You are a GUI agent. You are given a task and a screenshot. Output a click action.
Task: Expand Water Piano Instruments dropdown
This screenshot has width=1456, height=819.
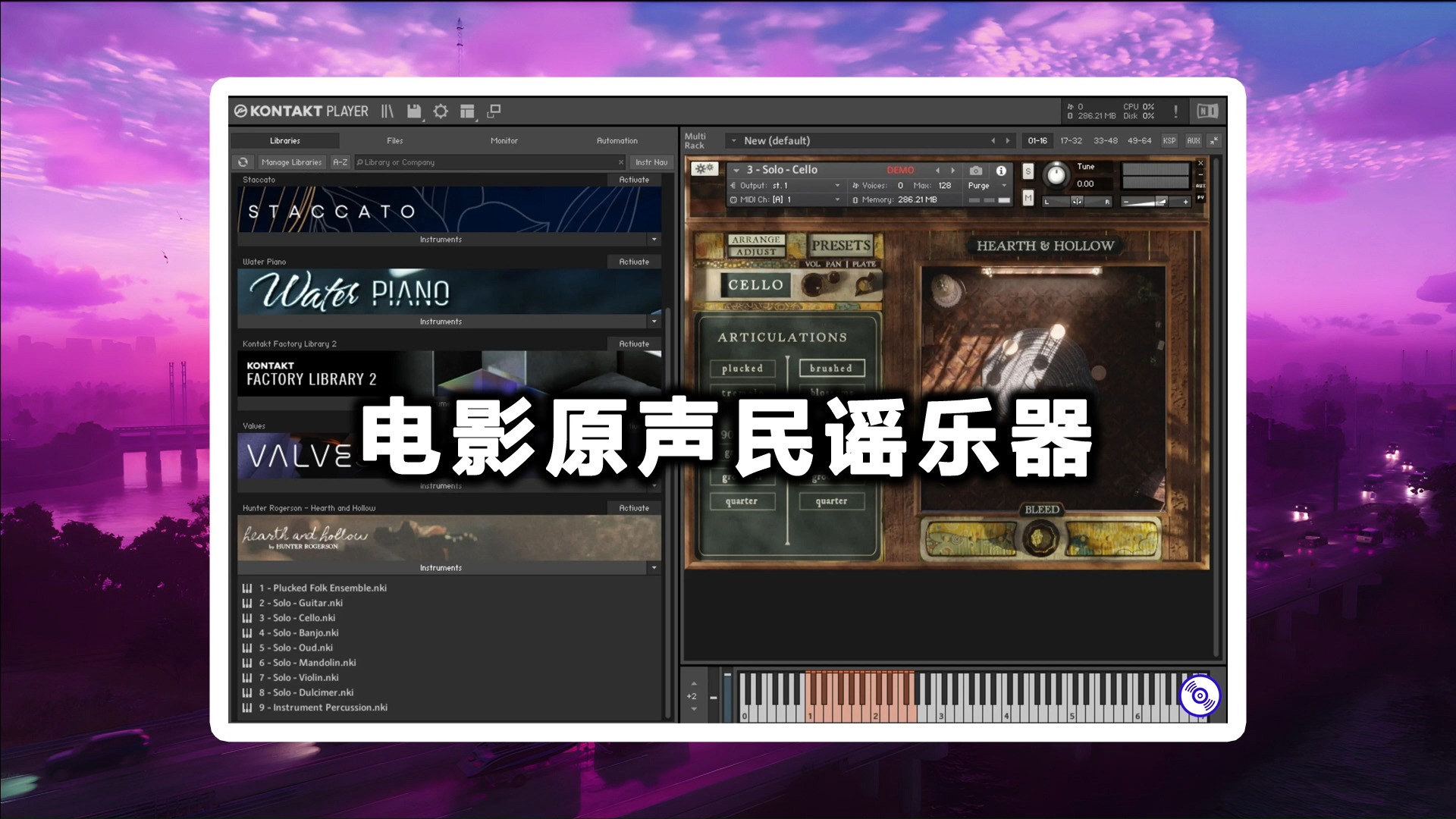point(654,322)
